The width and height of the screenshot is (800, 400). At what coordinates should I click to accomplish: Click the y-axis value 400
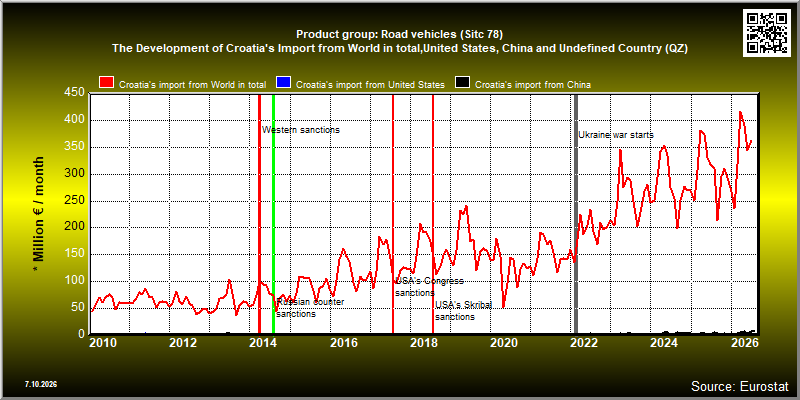(x=74, y=120)
